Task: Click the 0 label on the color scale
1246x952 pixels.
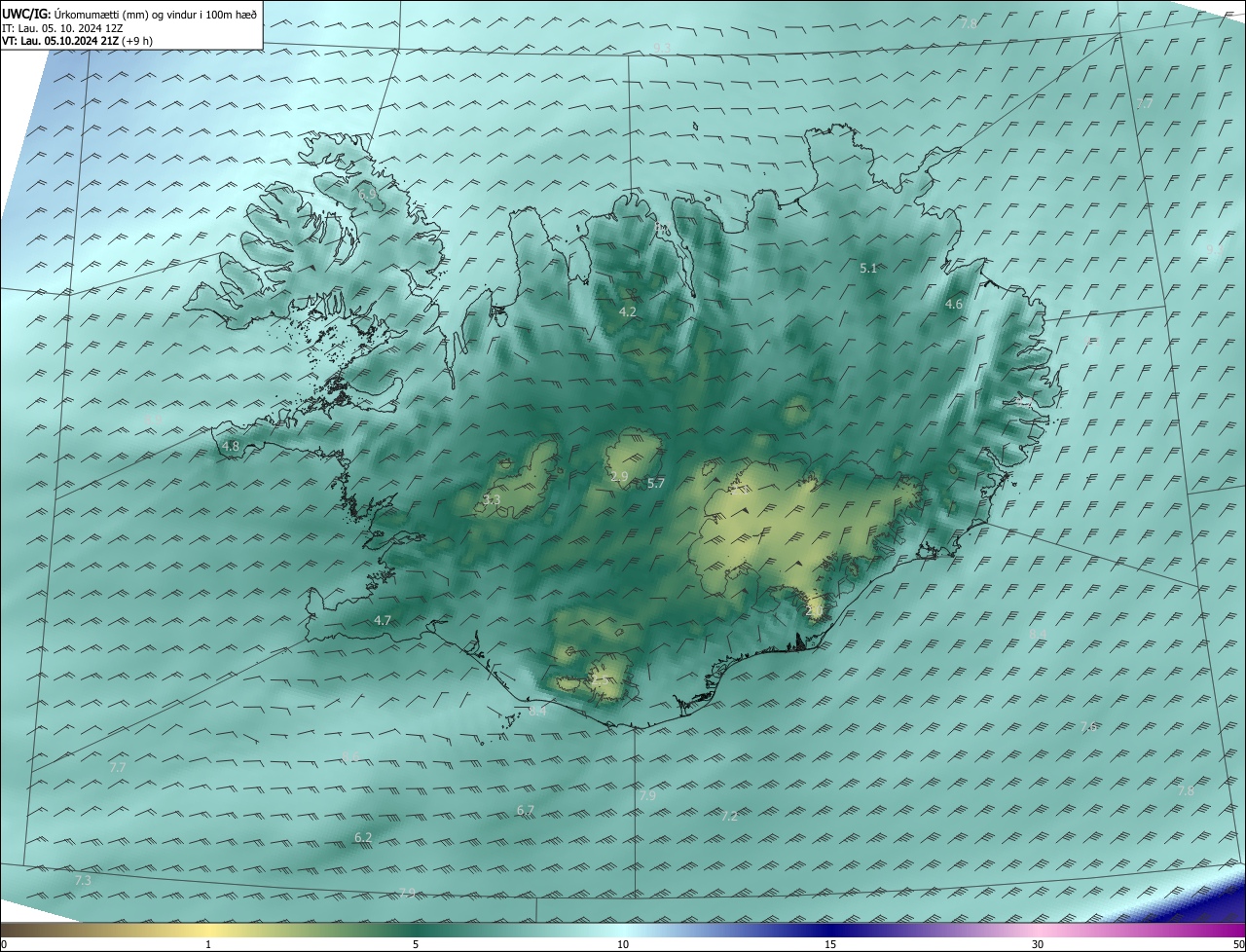Action: point(4,944)
